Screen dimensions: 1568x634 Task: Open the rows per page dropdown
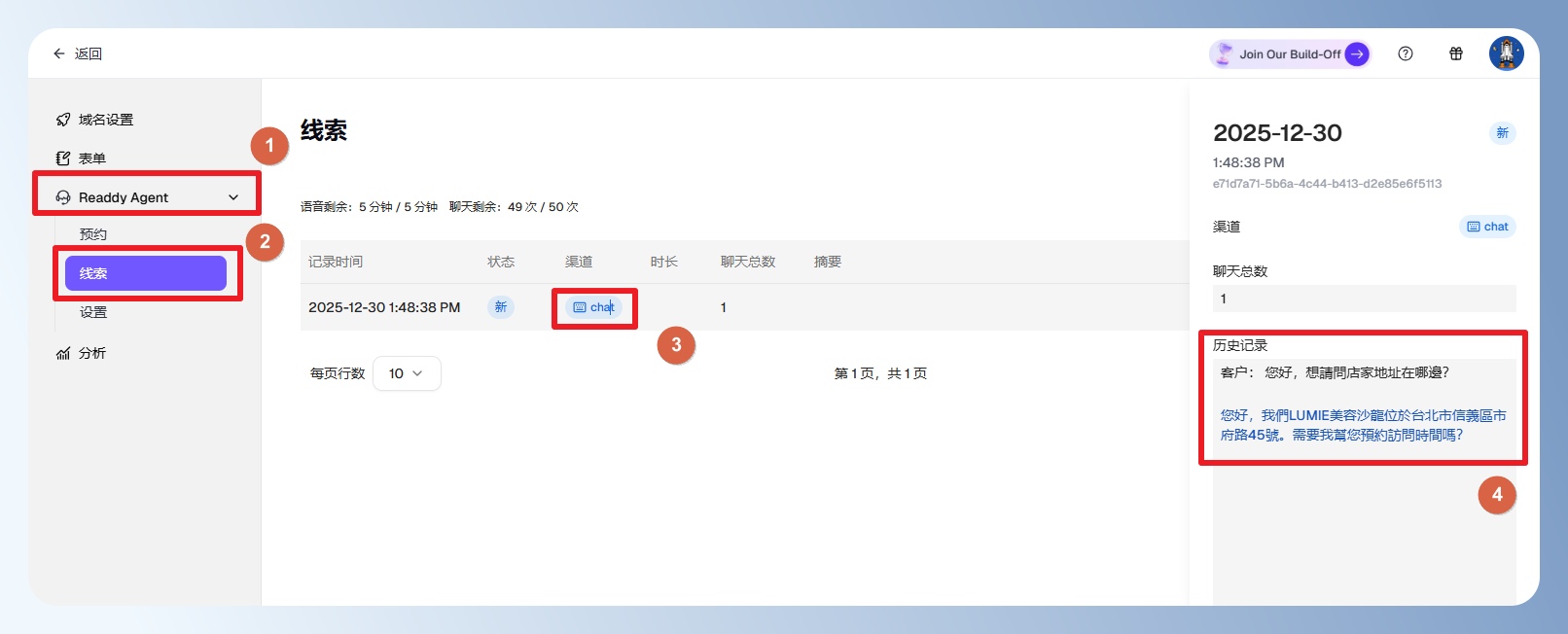(407, 373)
